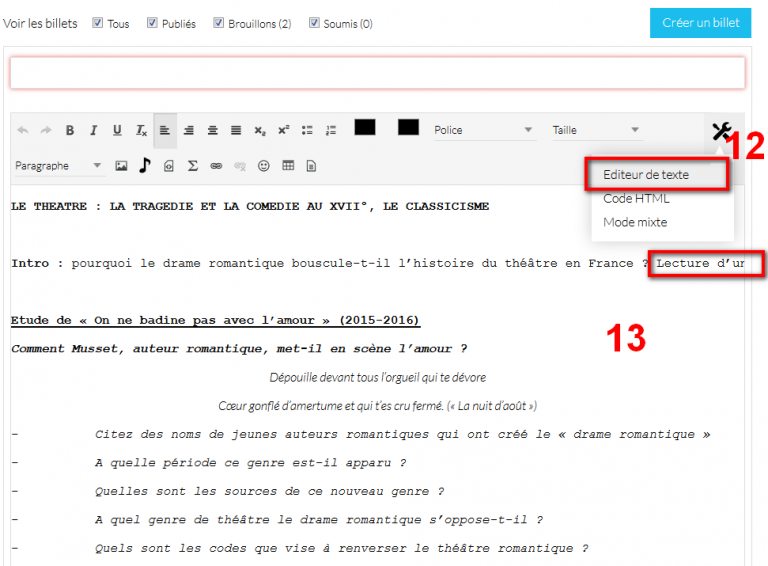Open the Police font dropdown
The image size is (768, 566).
484,130
